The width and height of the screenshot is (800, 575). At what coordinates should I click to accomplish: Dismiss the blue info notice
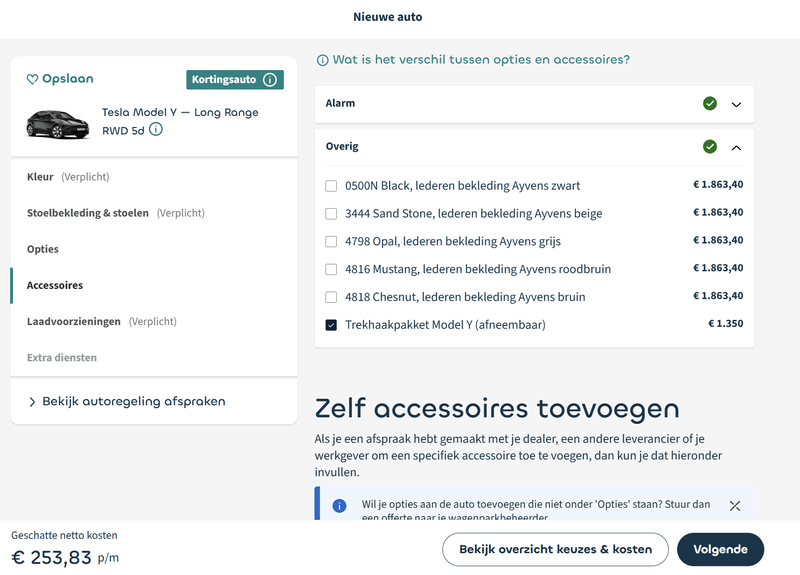tap(735, 506)
